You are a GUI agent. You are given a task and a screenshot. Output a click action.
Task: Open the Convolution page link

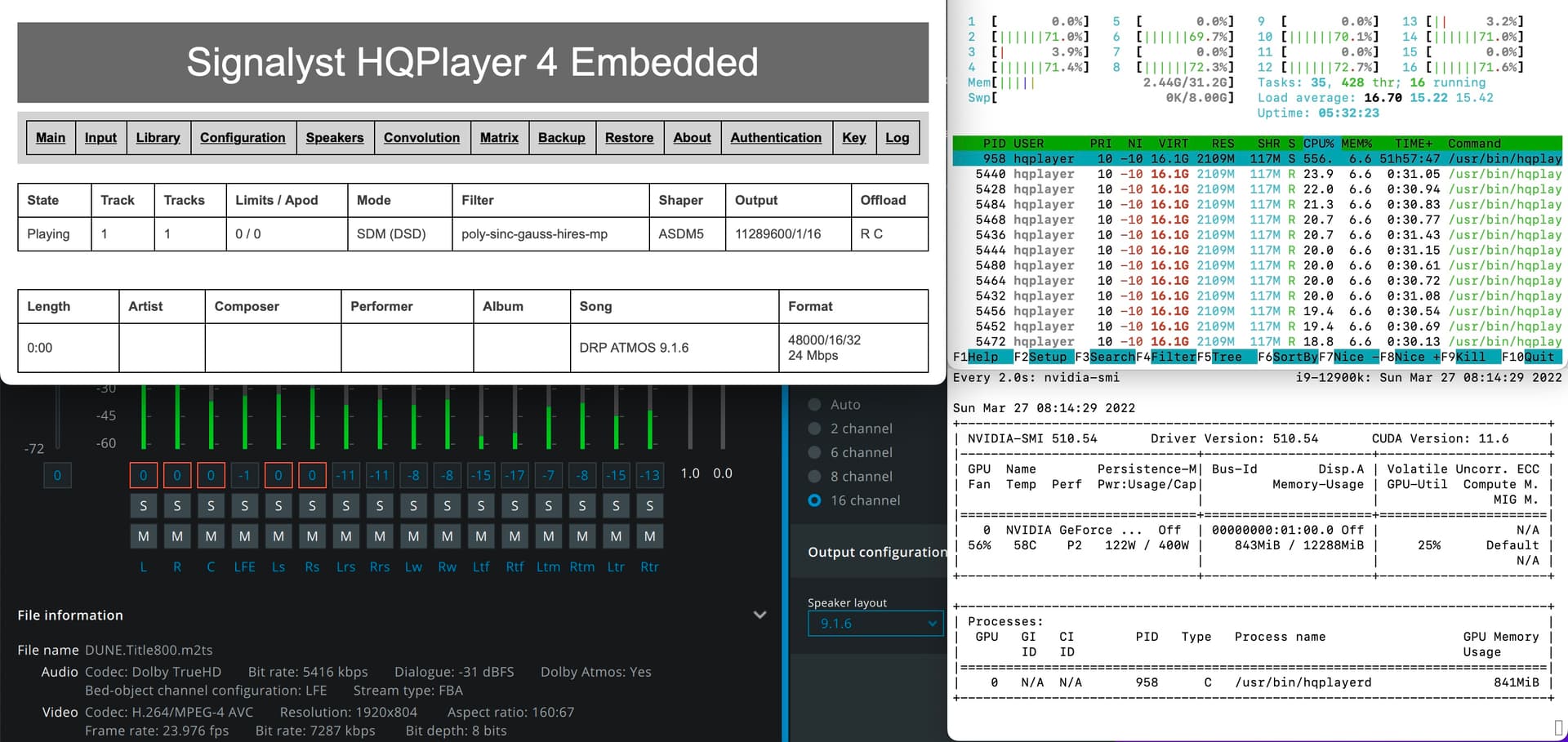click(421, 138)
